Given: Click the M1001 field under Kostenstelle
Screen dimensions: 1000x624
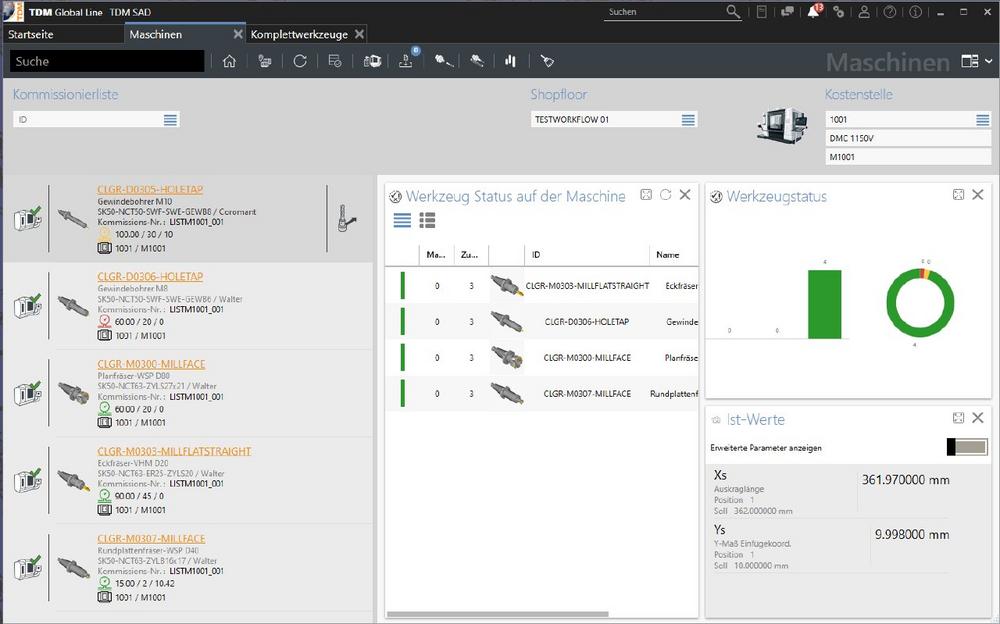Looking at the screenshot, I should pyautogui.click(x=908, y=157).
